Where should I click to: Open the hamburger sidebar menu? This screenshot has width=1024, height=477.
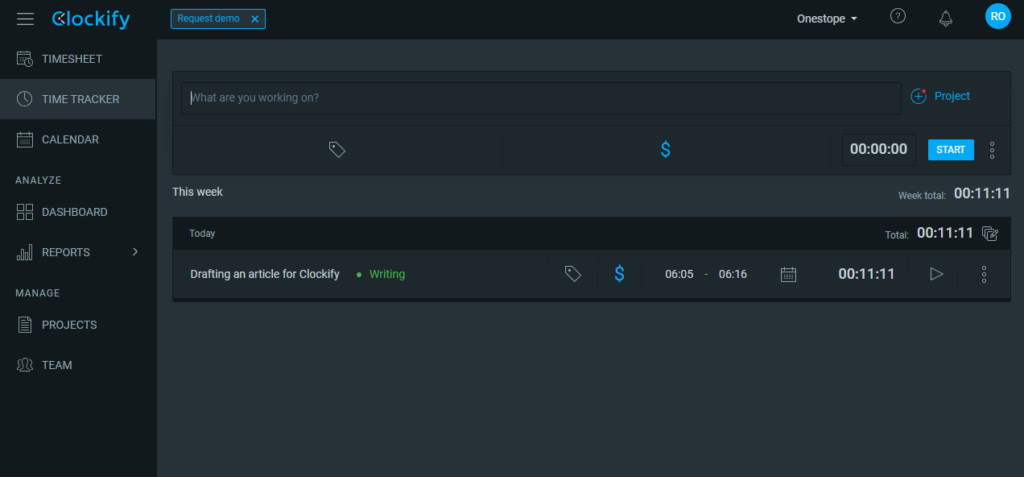coord(25,19)
